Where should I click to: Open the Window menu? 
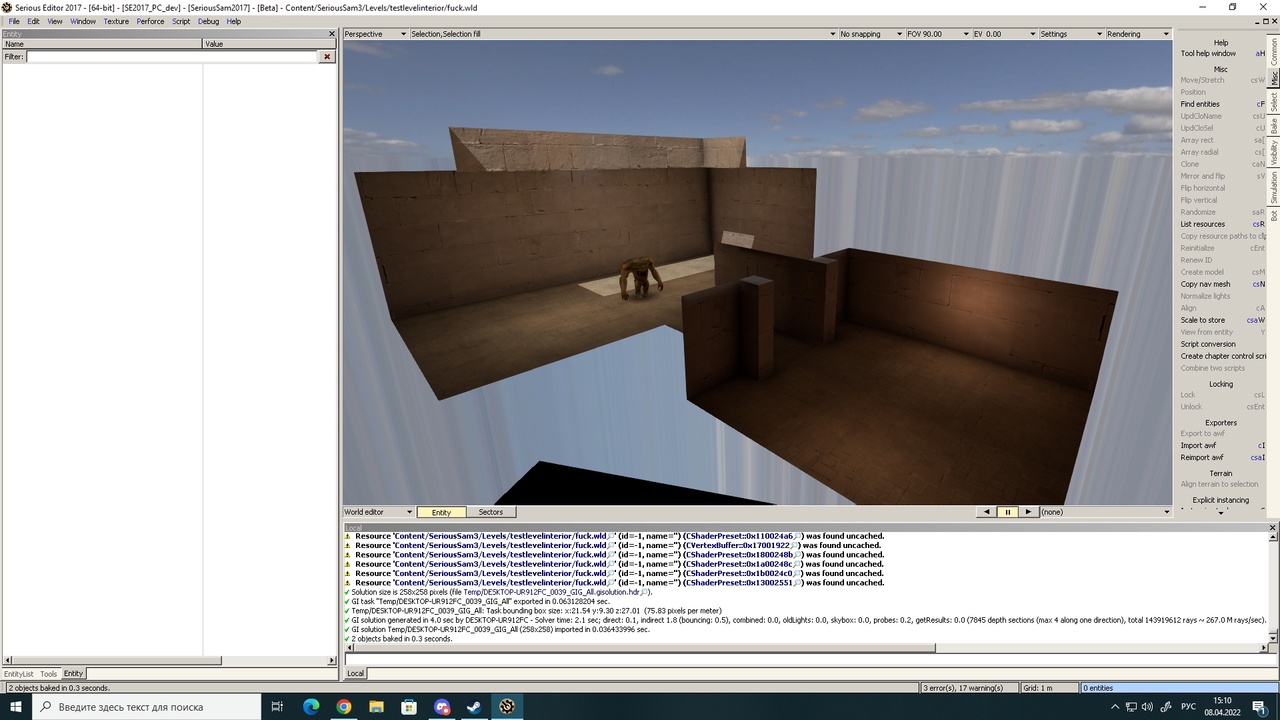[x=83, y=21]
